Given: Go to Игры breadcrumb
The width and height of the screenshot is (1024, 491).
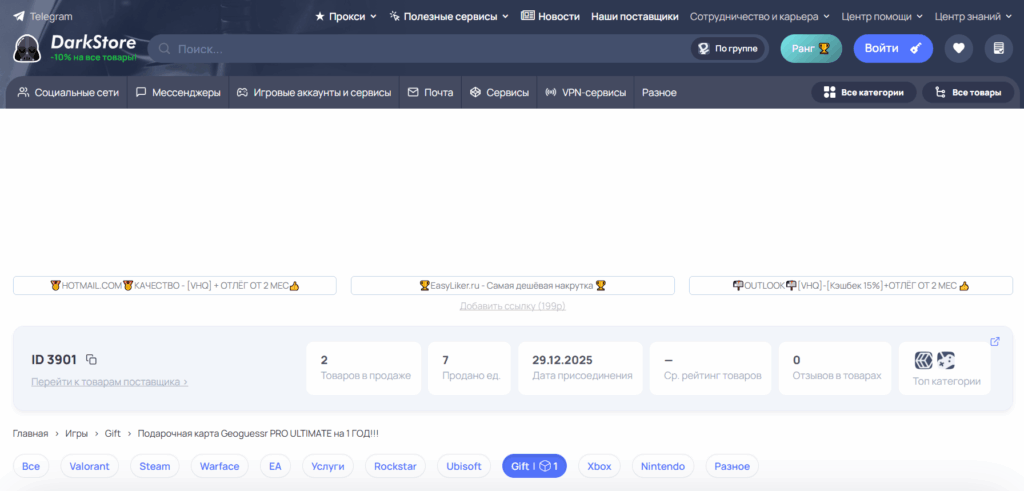Looking at the screenshot, I should tap(76, 434).
